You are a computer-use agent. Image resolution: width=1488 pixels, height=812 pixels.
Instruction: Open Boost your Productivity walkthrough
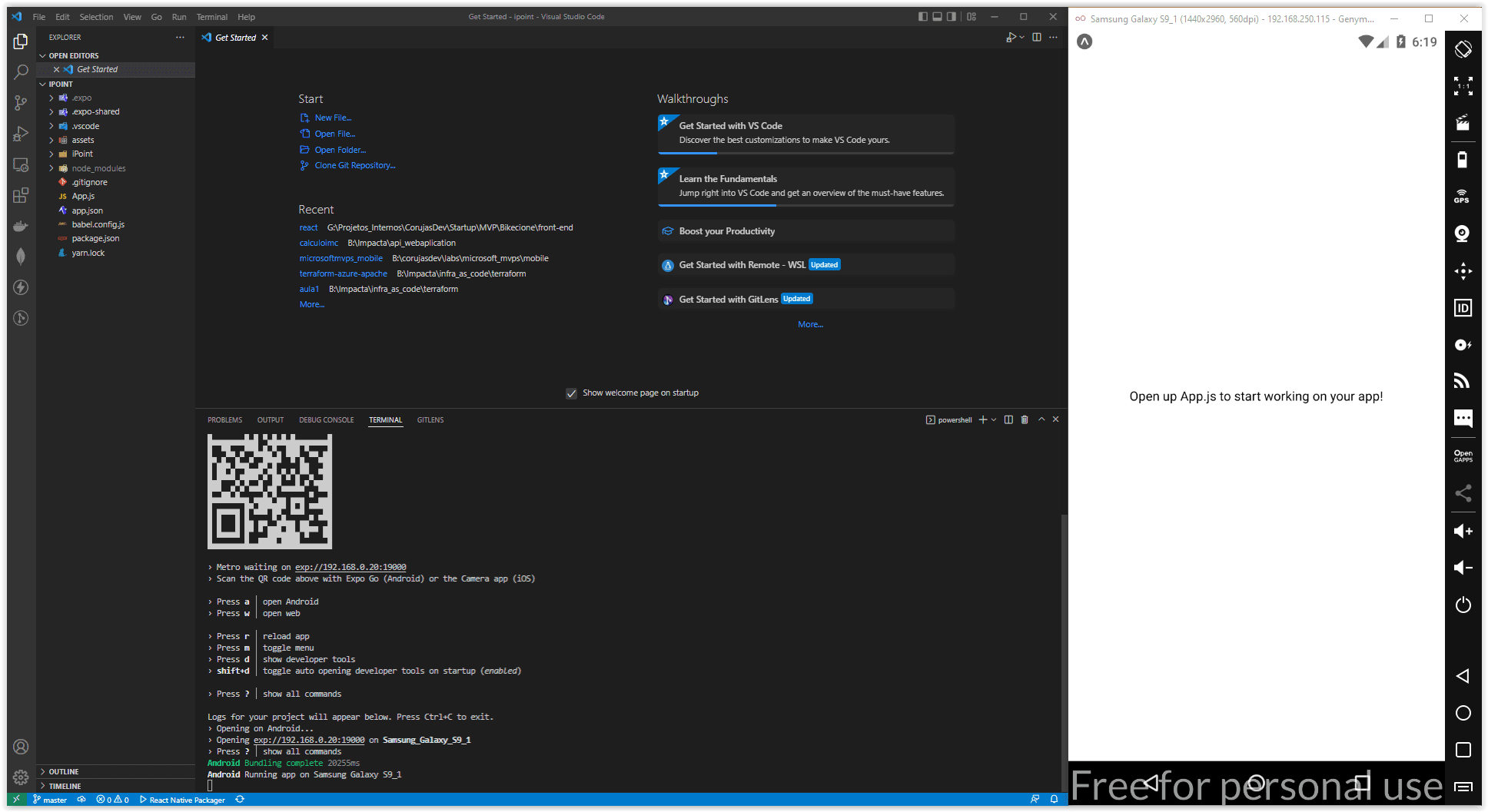click(x=805, y=231)
